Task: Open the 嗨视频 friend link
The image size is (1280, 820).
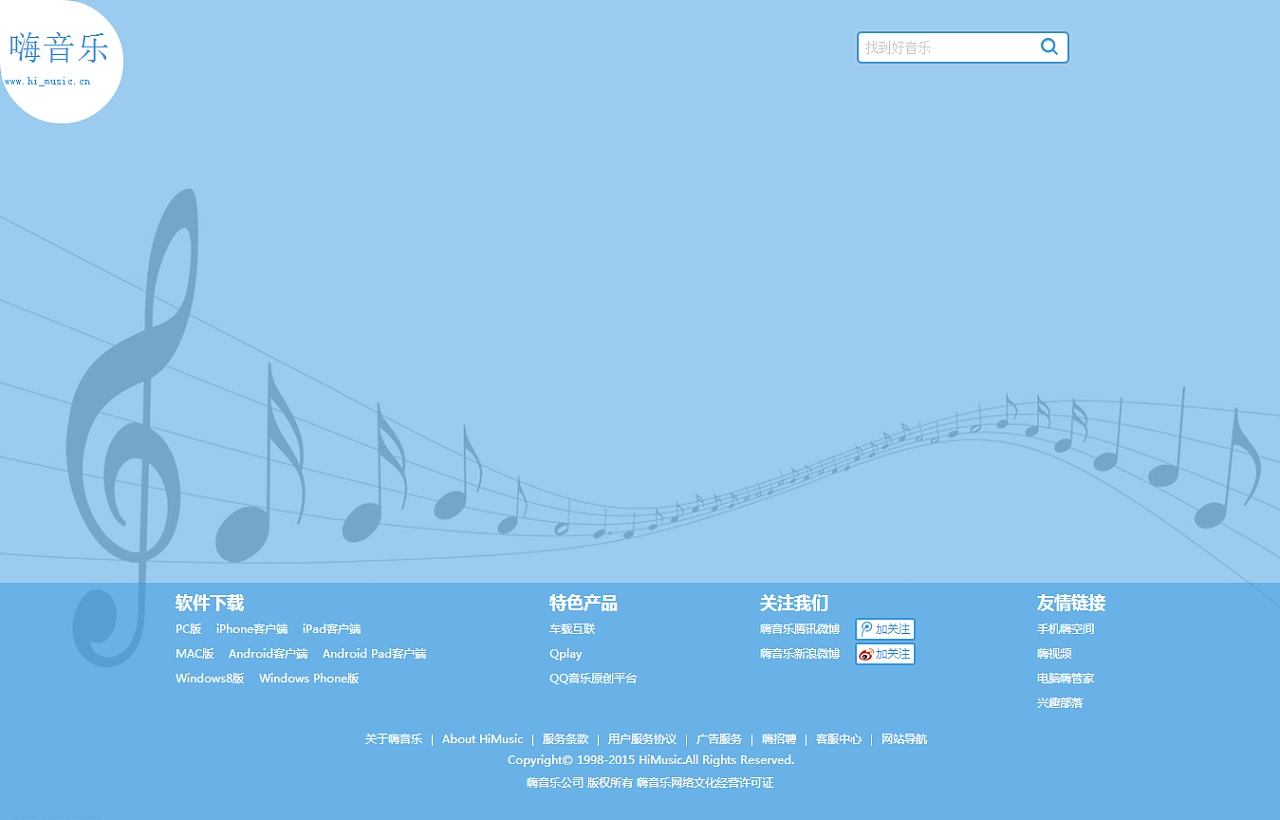Action: 1055,654
